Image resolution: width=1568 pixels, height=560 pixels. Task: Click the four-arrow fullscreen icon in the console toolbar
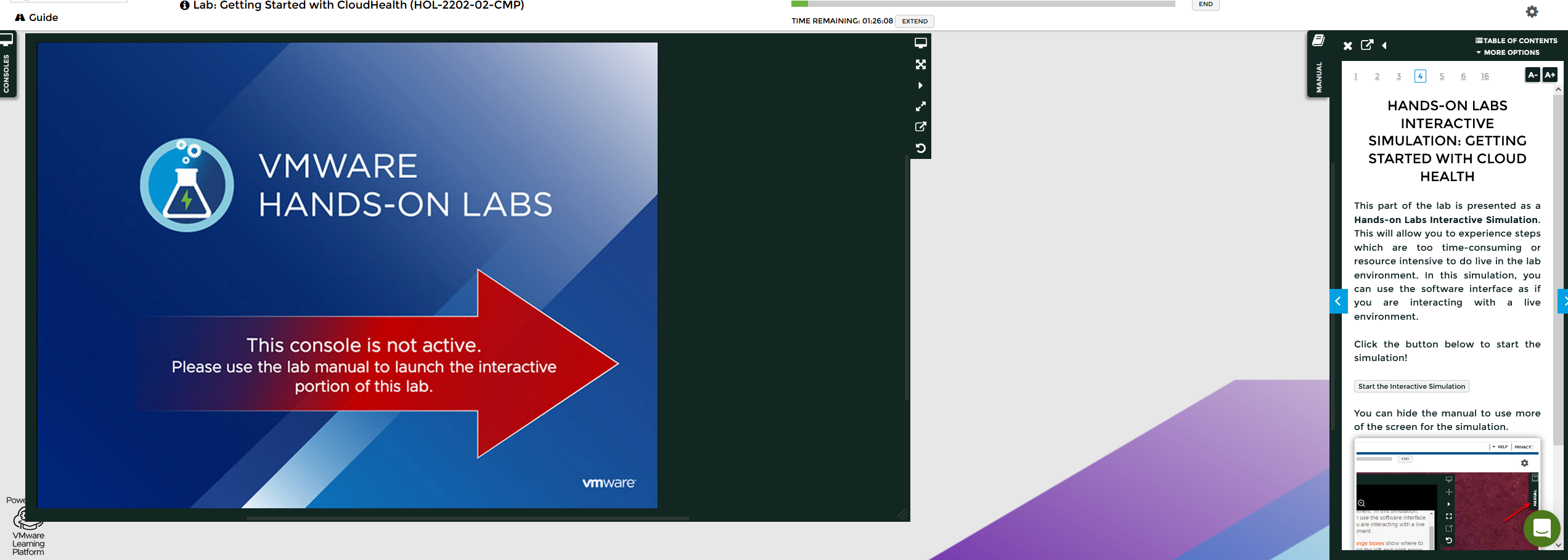point(920,65)
